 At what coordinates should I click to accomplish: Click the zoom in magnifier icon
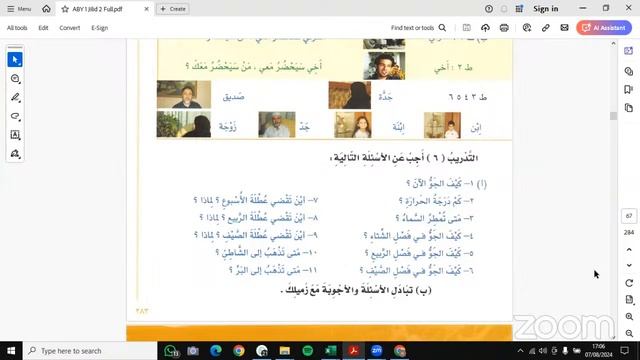(x=629, y=316)
